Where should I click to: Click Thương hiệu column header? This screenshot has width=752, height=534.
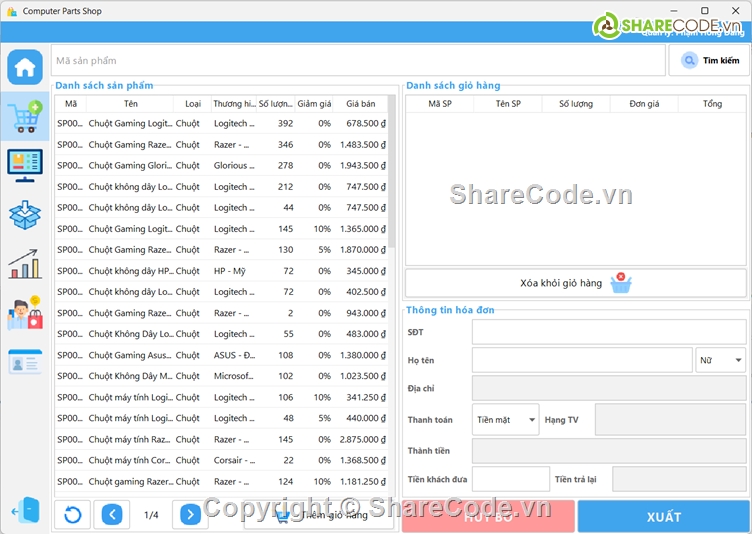point(234,104)
